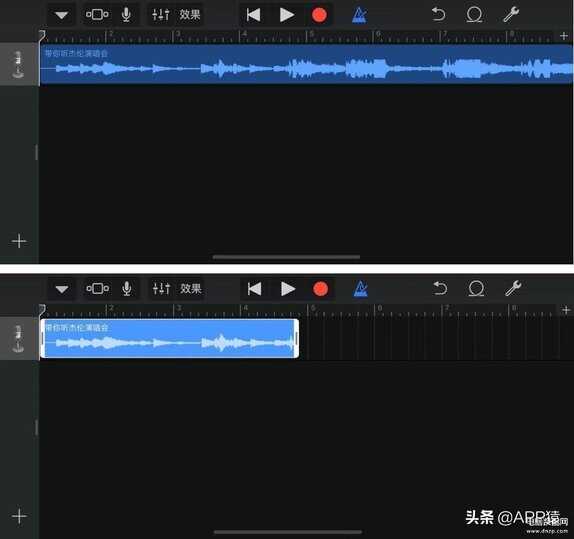Image resolution: width=574 pixels, height=539 pixels.
Task: Open the dropdown triangle in bottom toolbar
Action: [x=62, y=289]
